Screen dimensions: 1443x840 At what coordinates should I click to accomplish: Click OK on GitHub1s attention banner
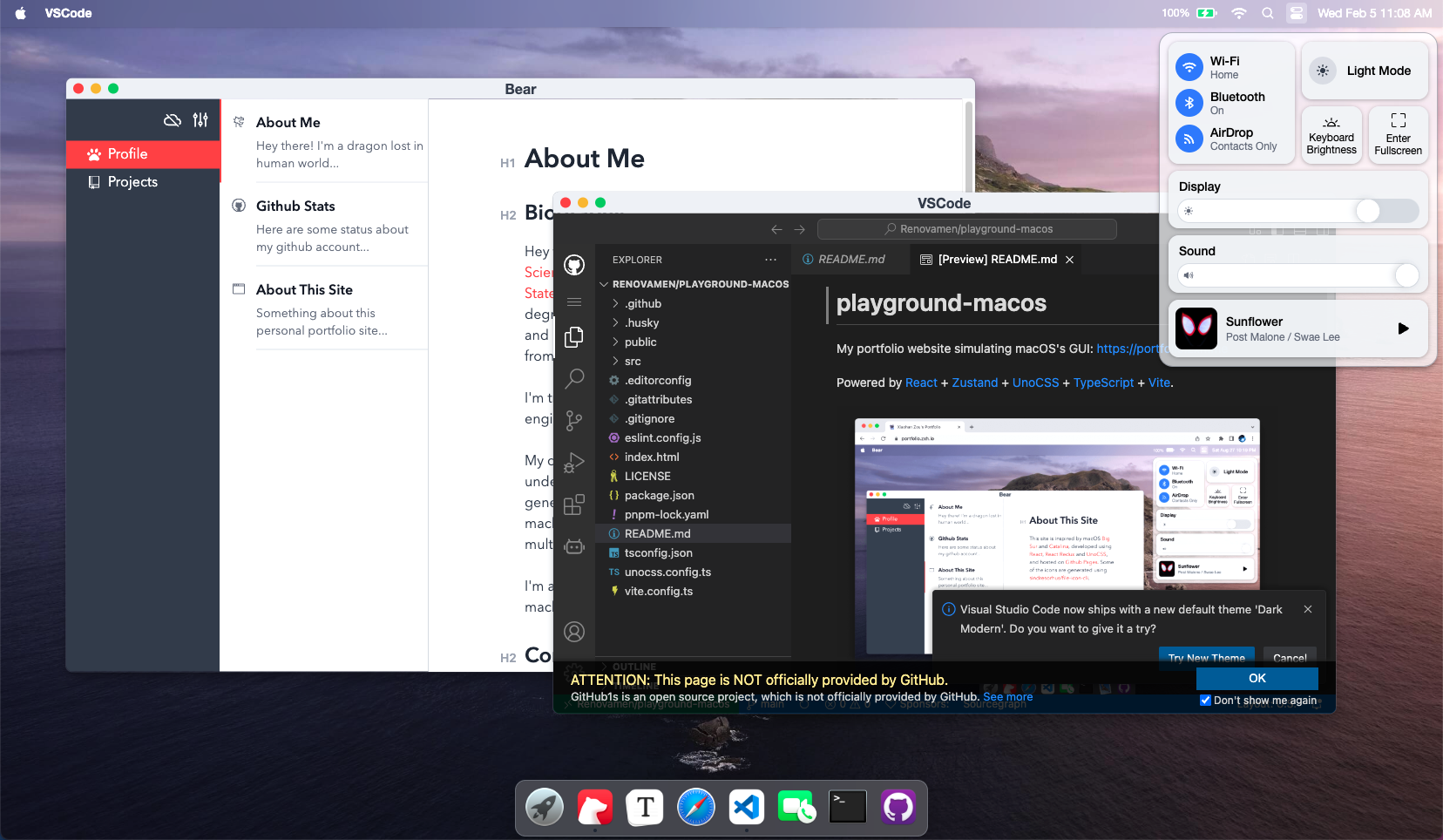1257,678
